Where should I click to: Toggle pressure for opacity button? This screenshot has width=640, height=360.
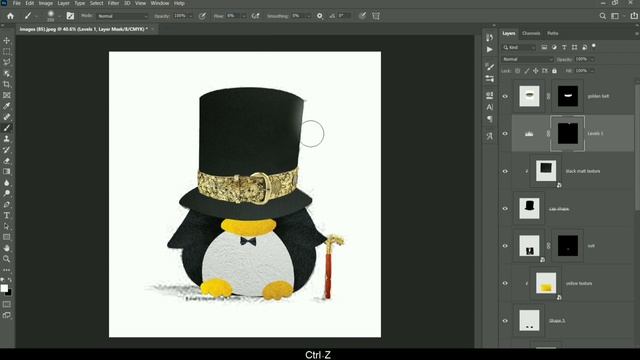point(202,16)
